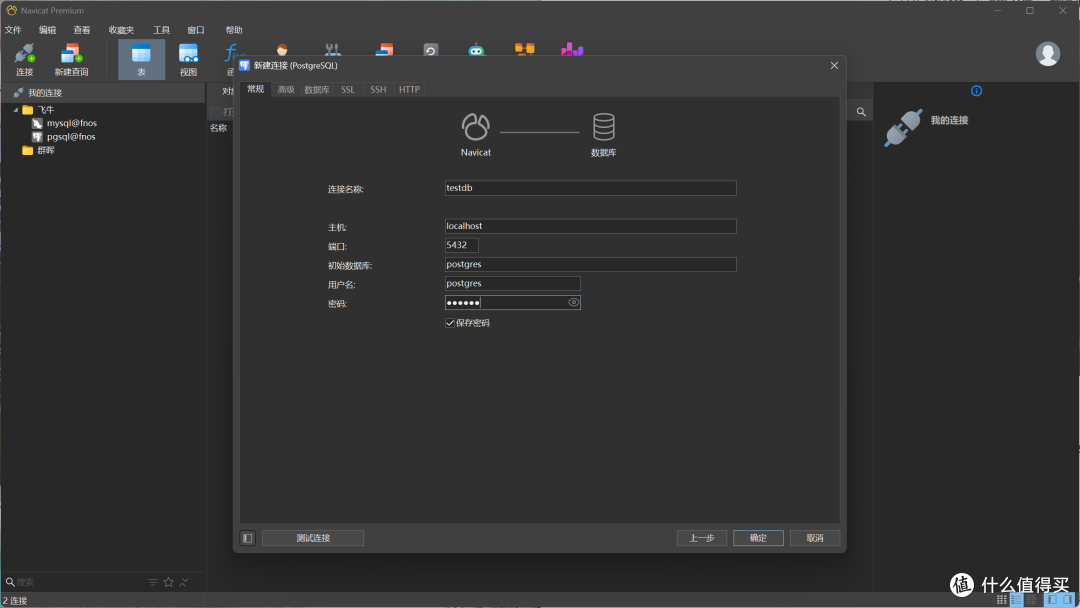Switch to the SSL tab
This screenshot has width=1080, height=608.
(348, 90)
